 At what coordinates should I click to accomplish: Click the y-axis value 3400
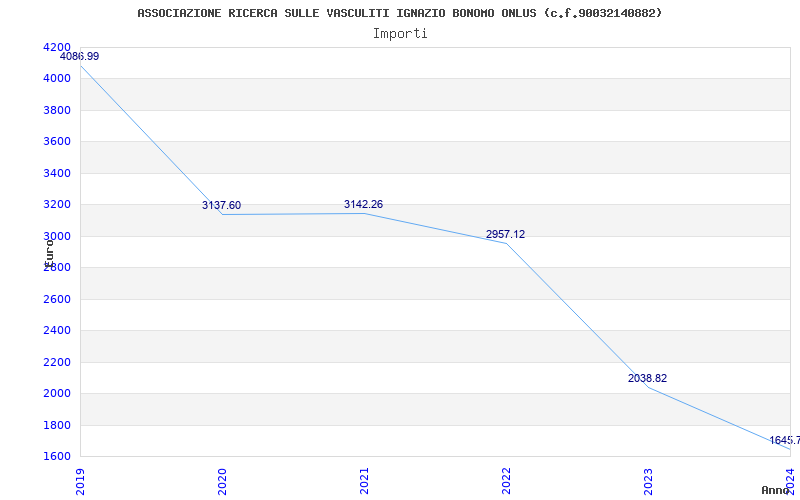57,173
